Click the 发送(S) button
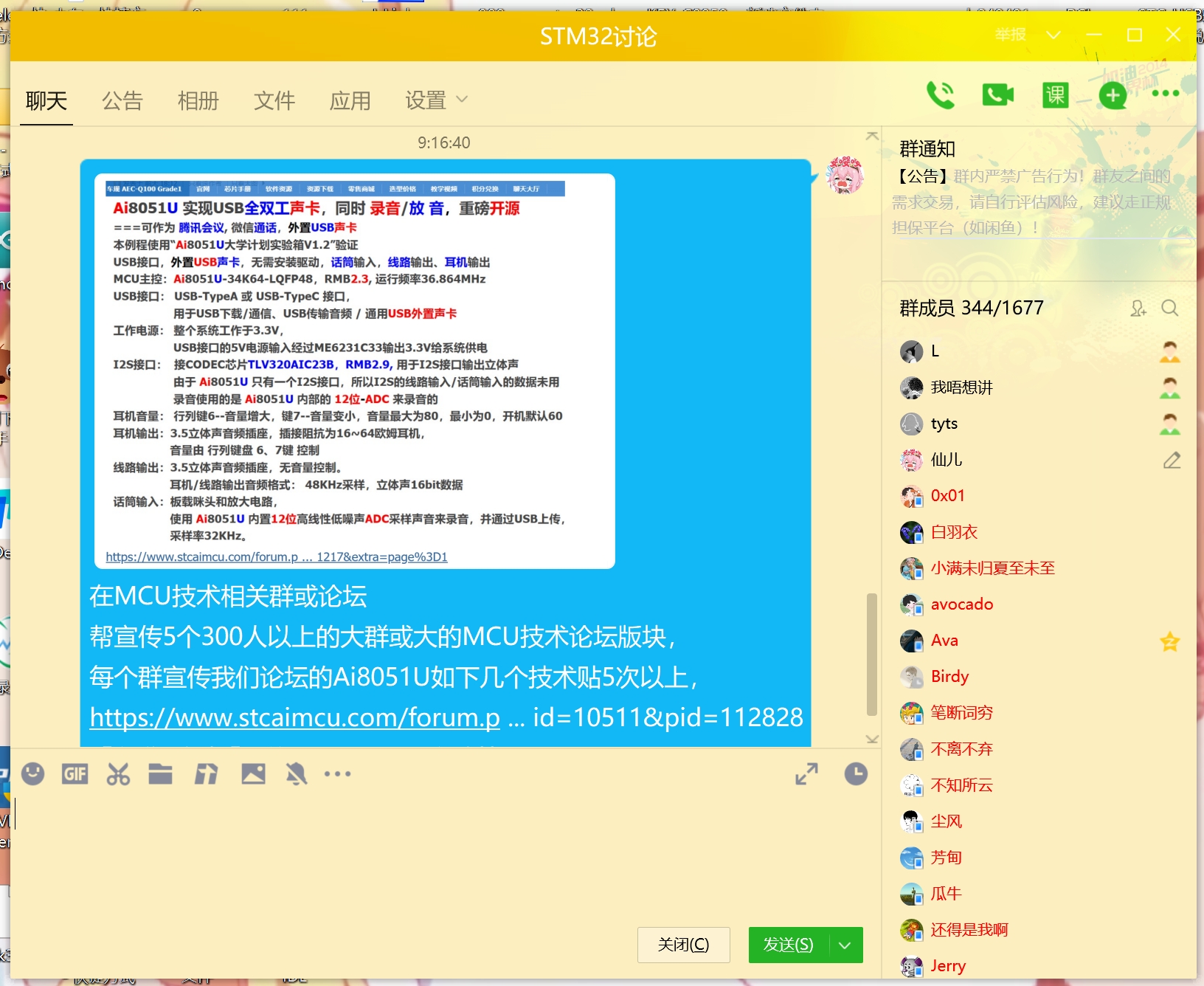The width and height of the screenshot is (1204, 986). [x=789, y=945]
